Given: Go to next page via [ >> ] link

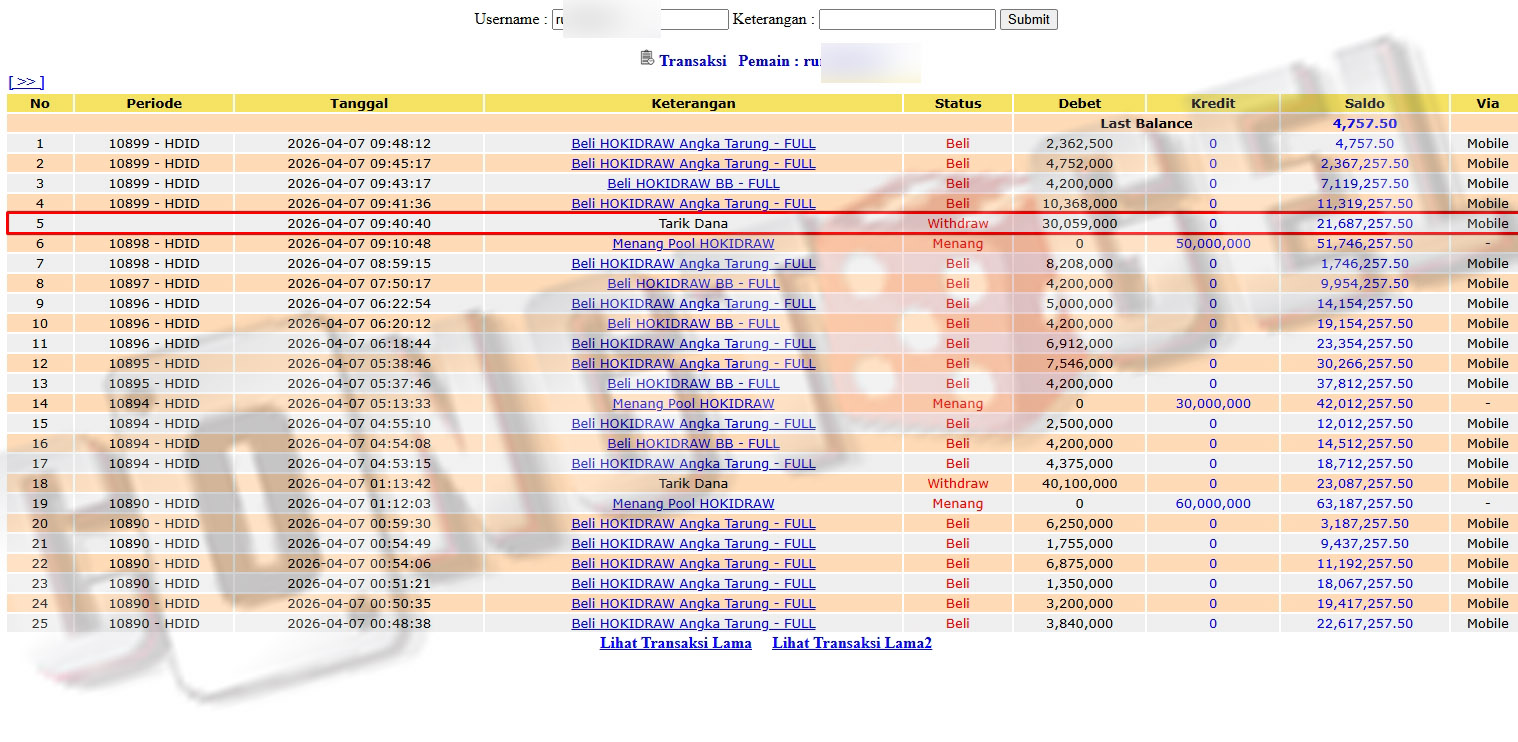Looking at the screenshot, I should pyautogui.click(x=26, y=82).
